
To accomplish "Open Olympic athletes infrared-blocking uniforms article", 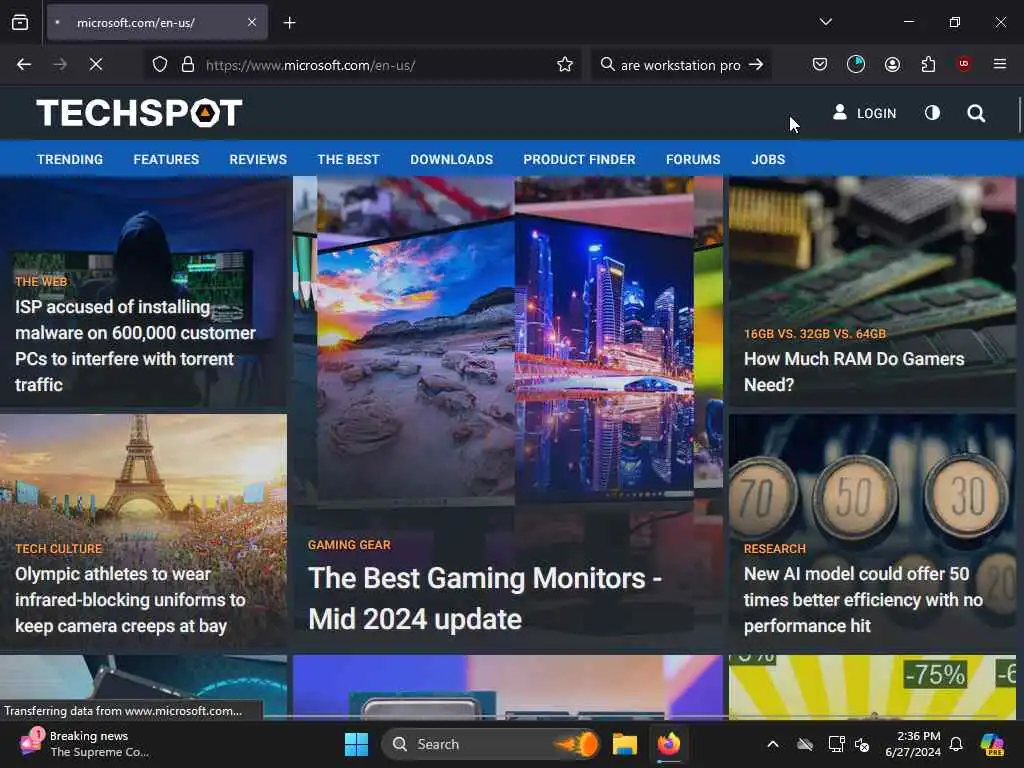I will tap(130, 600).
